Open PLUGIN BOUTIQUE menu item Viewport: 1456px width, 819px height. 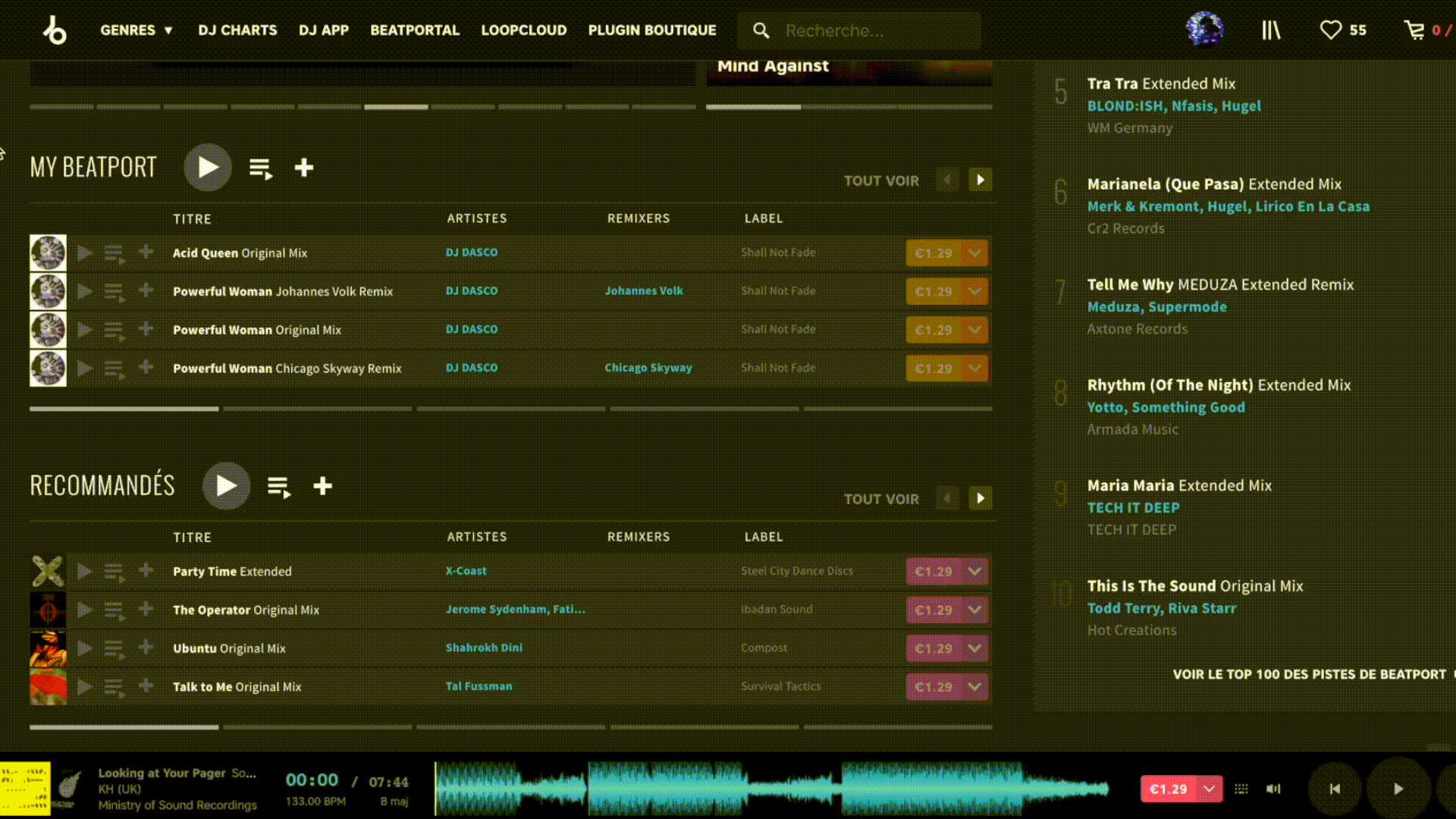(652, 30)
